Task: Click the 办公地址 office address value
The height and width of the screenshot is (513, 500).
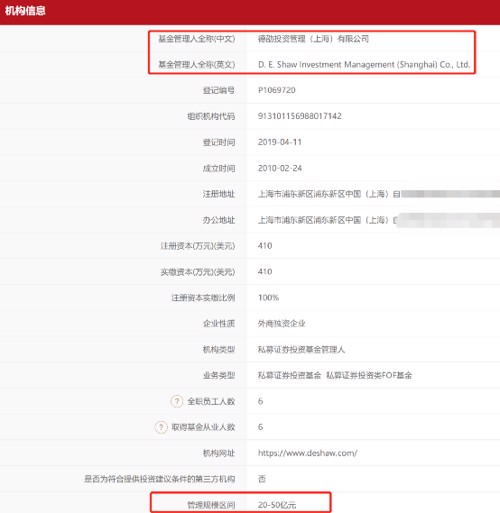Action: (x=379, y=220)
